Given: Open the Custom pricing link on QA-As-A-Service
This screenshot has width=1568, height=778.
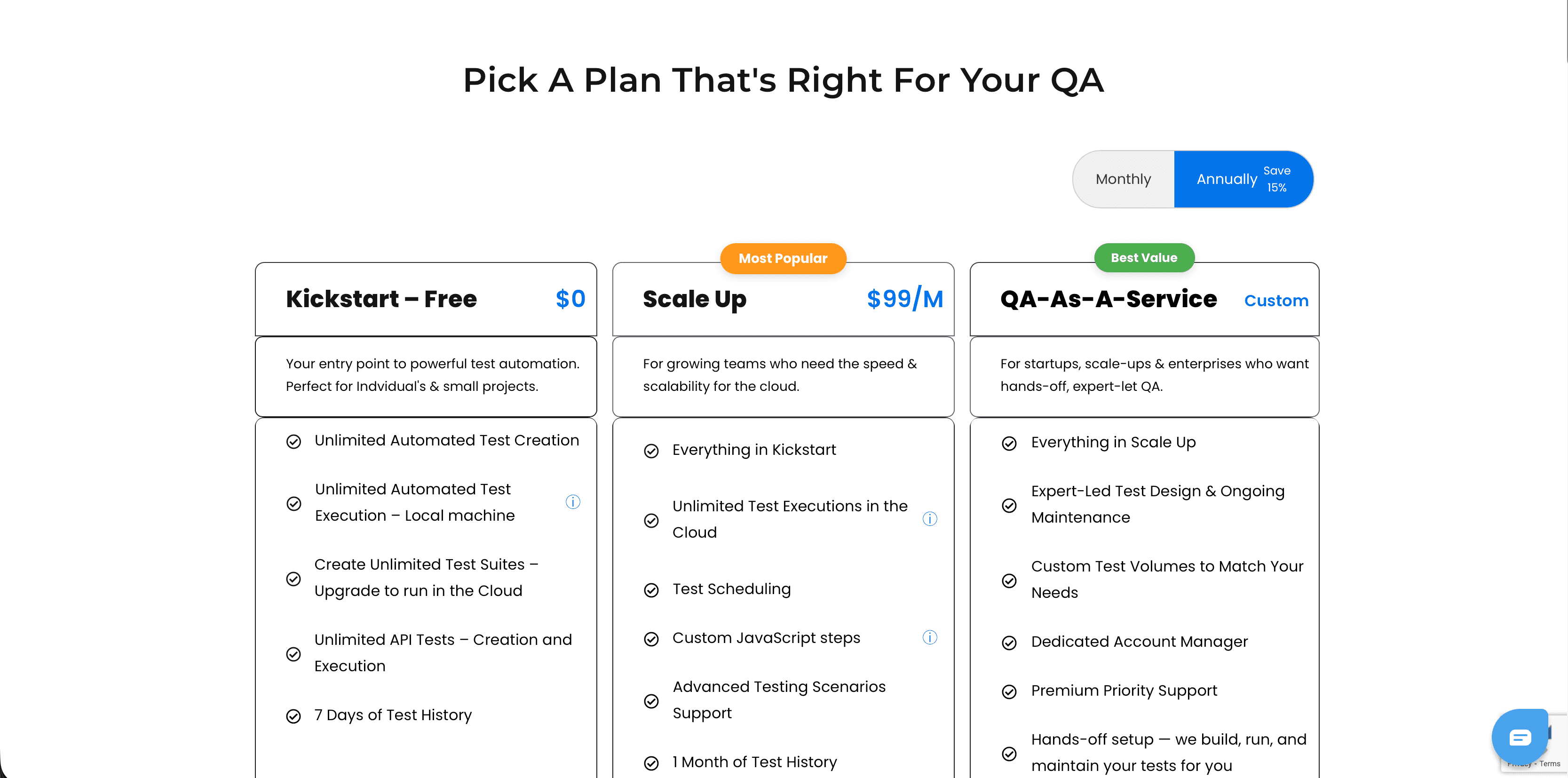Looking at the screenshot, I should 1276,300.
